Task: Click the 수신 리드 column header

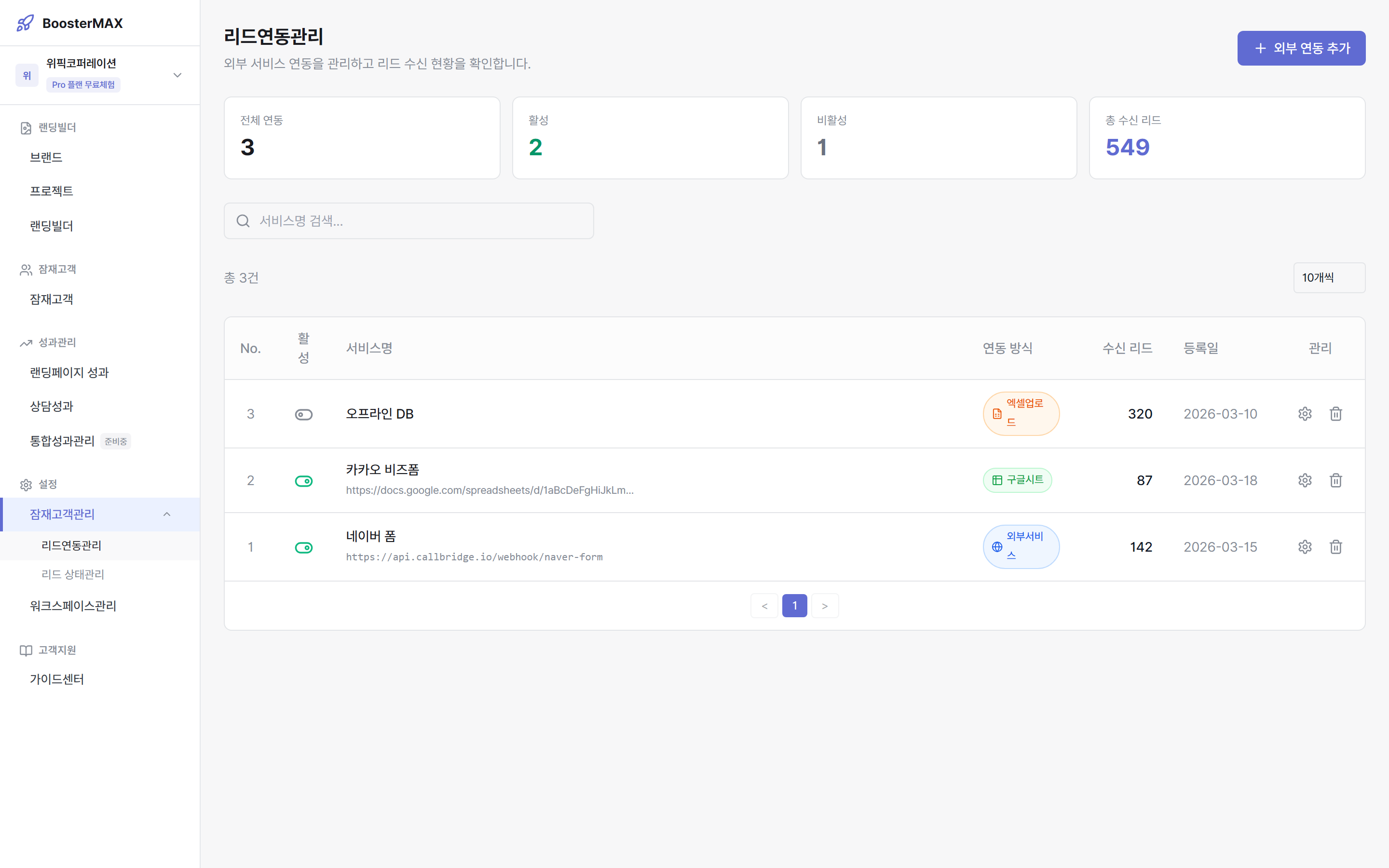Action: pyautogui.click(x=1127, y=349)
